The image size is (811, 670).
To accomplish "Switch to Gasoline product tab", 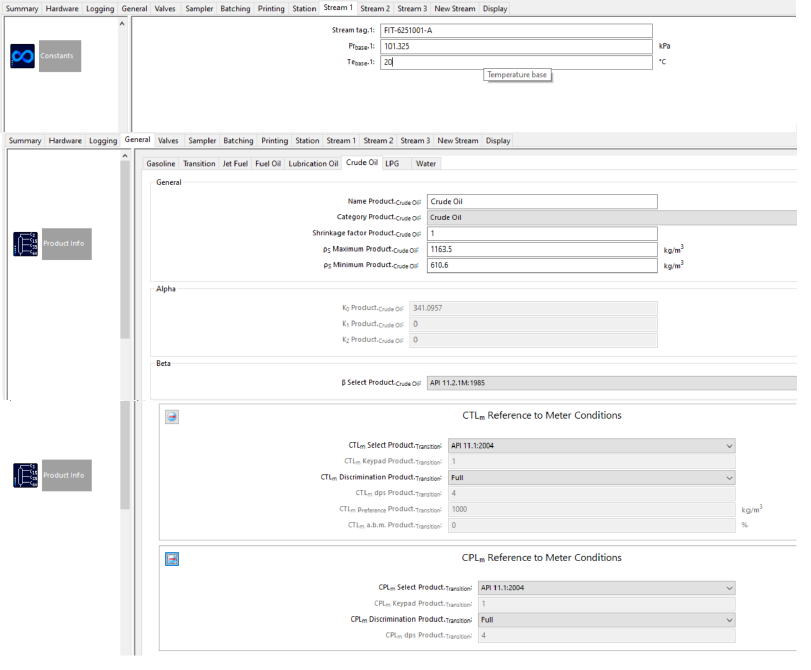I will click(x=161, y=163).
